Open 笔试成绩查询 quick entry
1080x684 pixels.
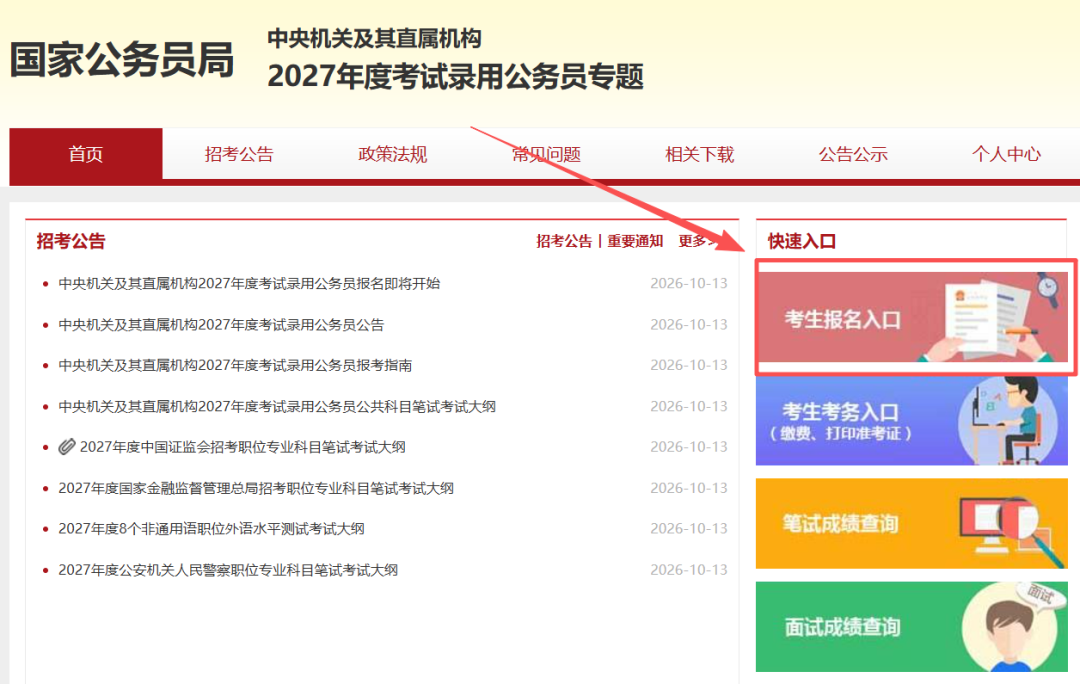(x=912, y=524)
